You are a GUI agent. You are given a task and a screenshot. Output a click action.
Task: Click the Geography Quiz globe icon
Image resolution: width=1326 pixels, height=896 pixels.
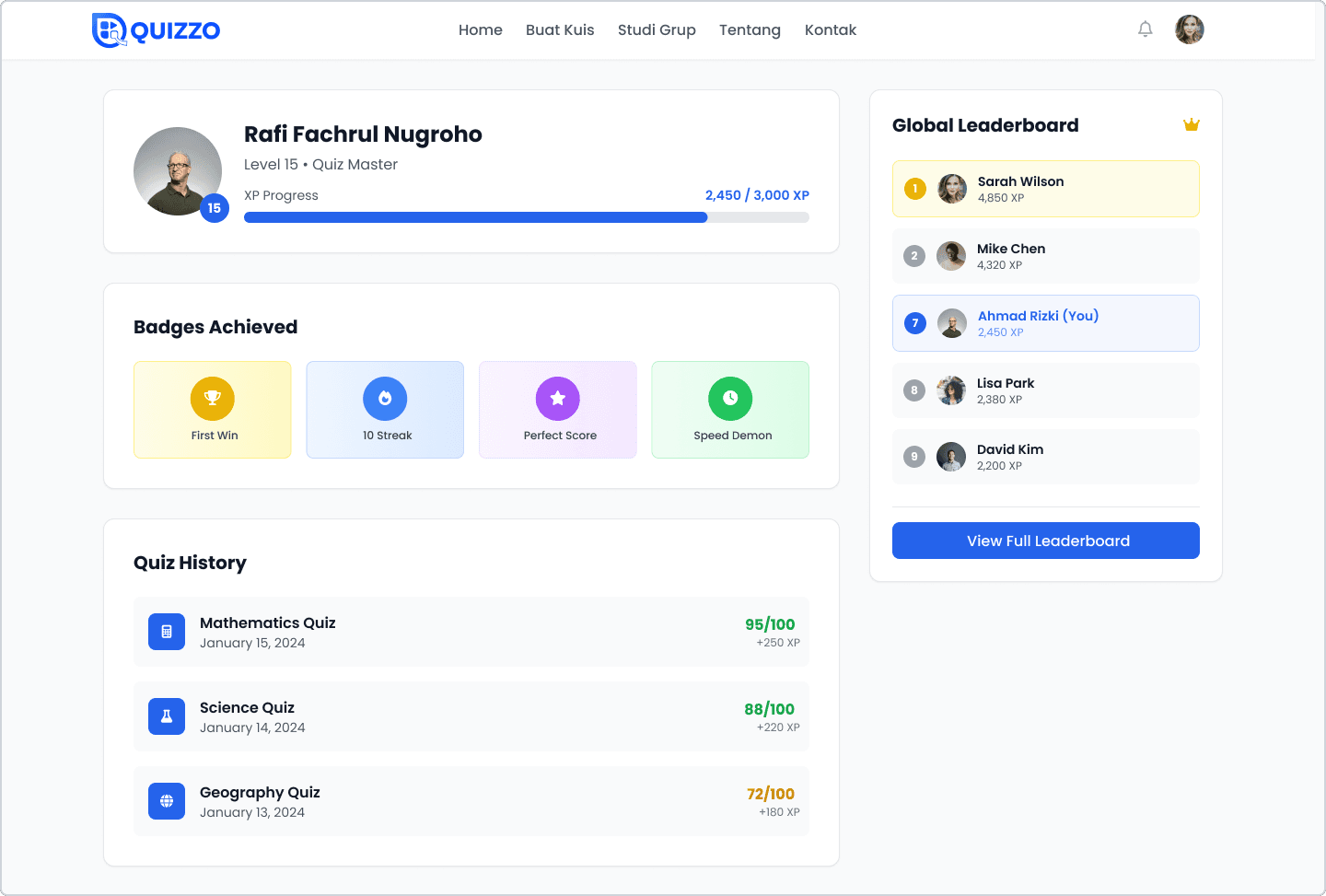(167, 801)
